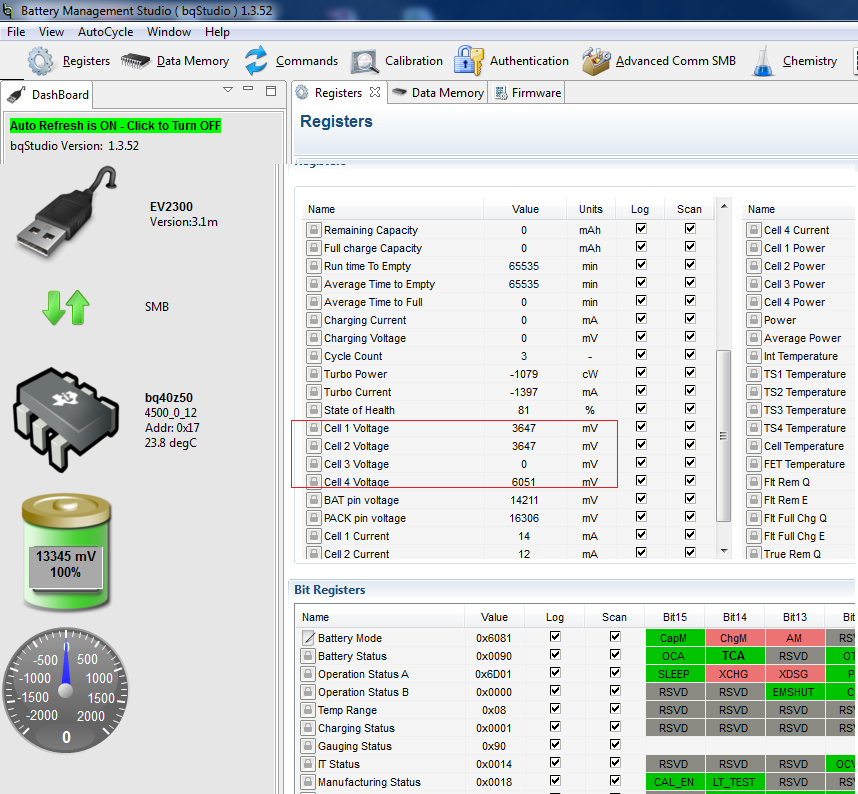The width and height of the screenshot is (858, 794).
Task: Toggle Scan checkbox for Full charge Capacity
Action: 691,247
